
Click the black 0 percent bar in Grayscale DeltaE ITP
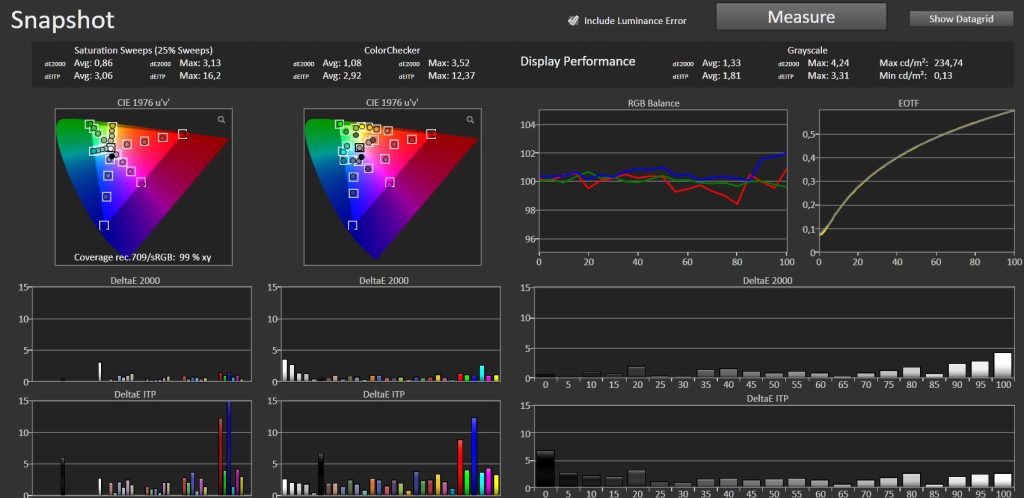pyautogui.click(x=545, y=471)
